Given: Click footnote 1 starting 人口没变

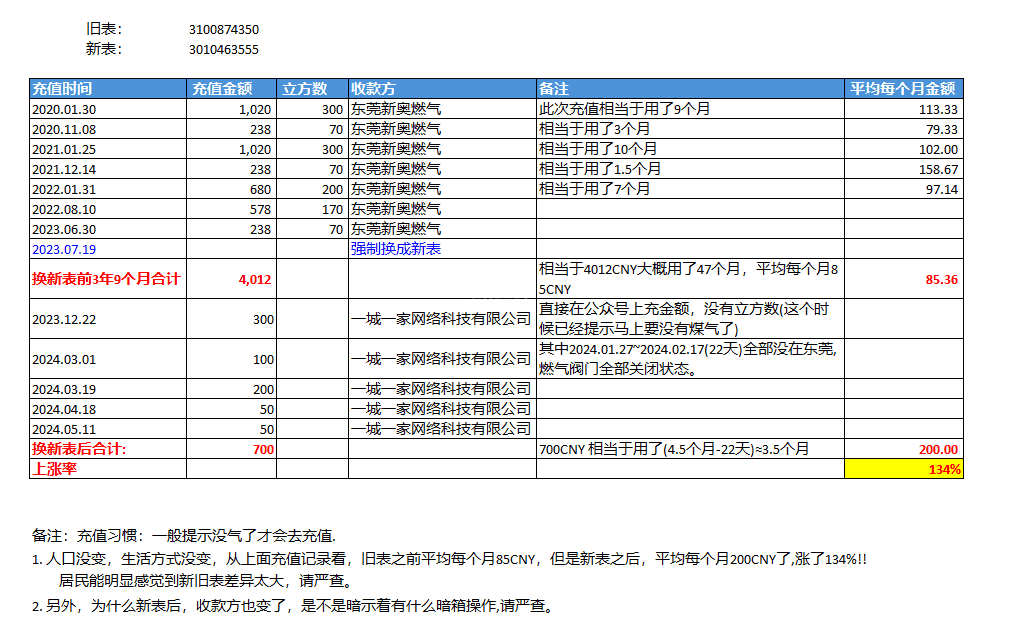Looking at the screenshot, I should 449,559.
